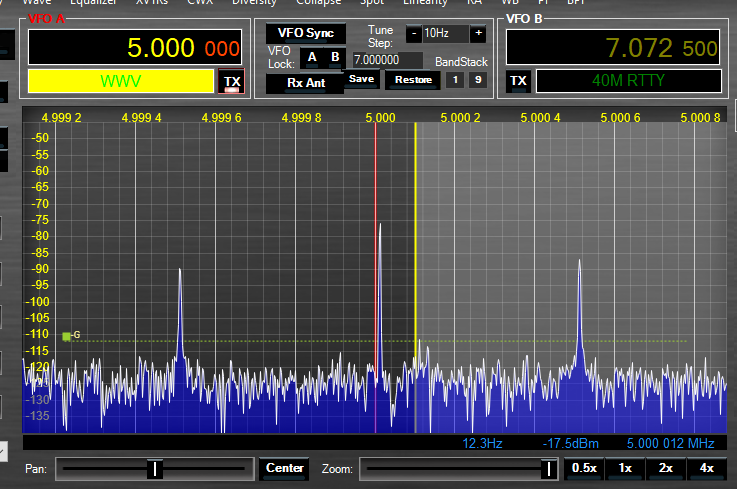Center the panadapter display
The height and width of the screenshot is (489, 737).
tap(284, 468)
